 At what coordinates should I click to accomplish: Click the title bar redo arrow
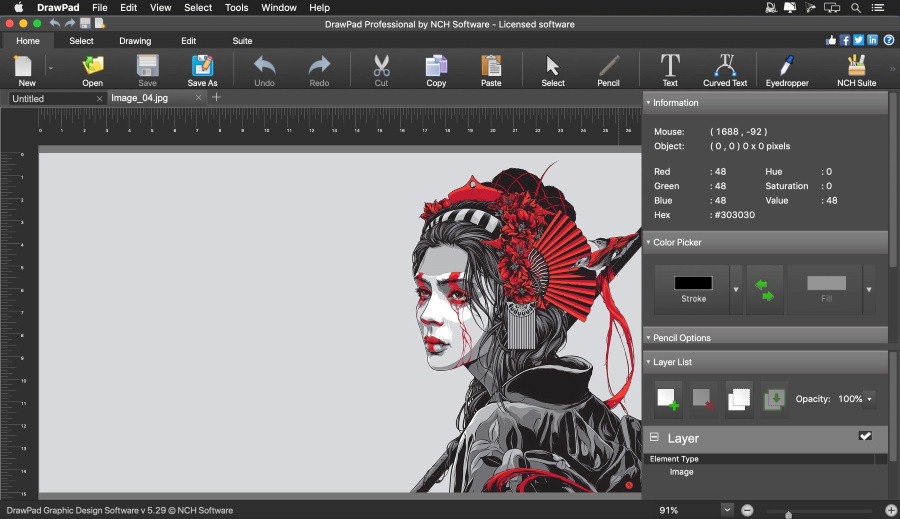pos(70,24)
